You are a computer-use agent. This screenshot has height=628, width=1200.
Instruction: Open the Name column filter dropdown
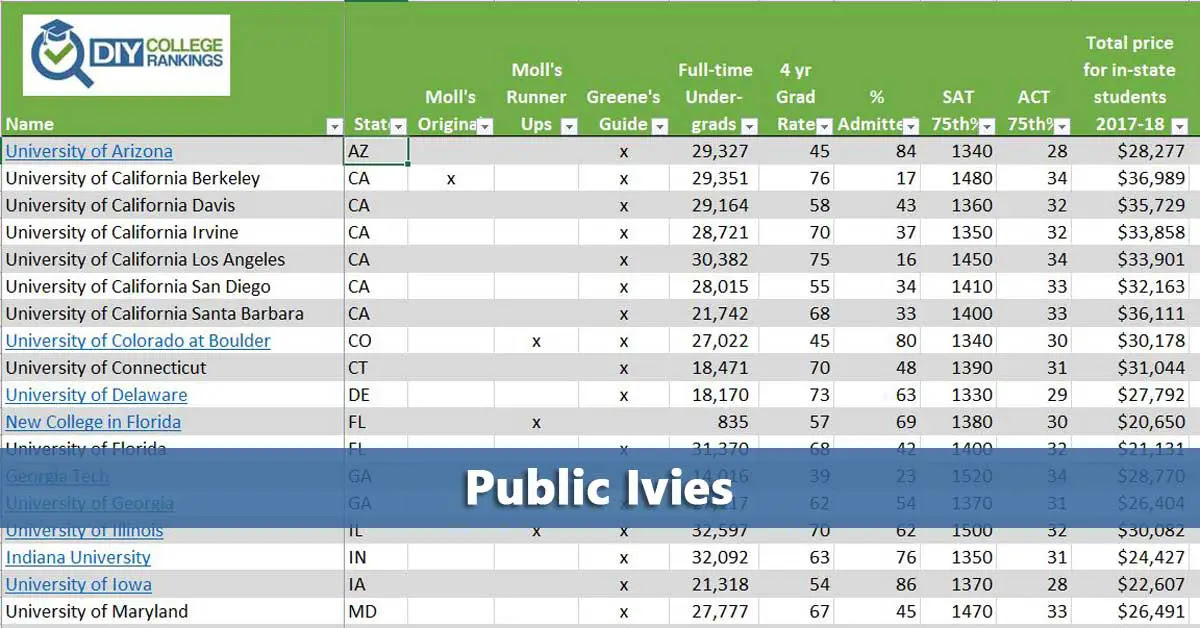pos(335,126)
